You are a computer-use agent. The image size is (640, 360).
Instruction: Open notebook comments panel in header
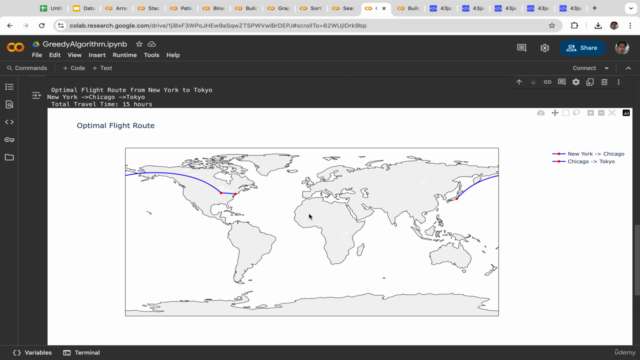click(x=522, y=48)
